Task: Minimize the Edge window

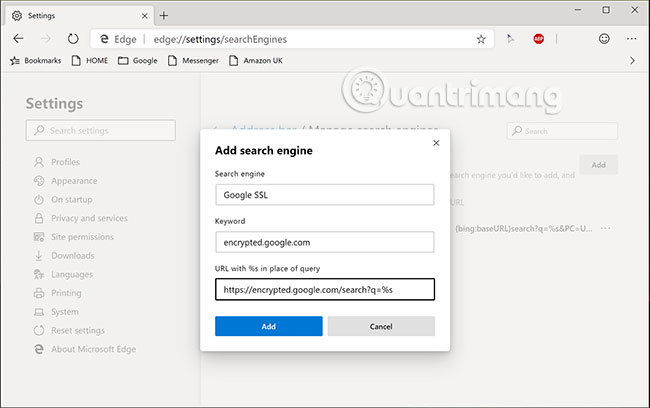Action: click(x=578, y=10)
